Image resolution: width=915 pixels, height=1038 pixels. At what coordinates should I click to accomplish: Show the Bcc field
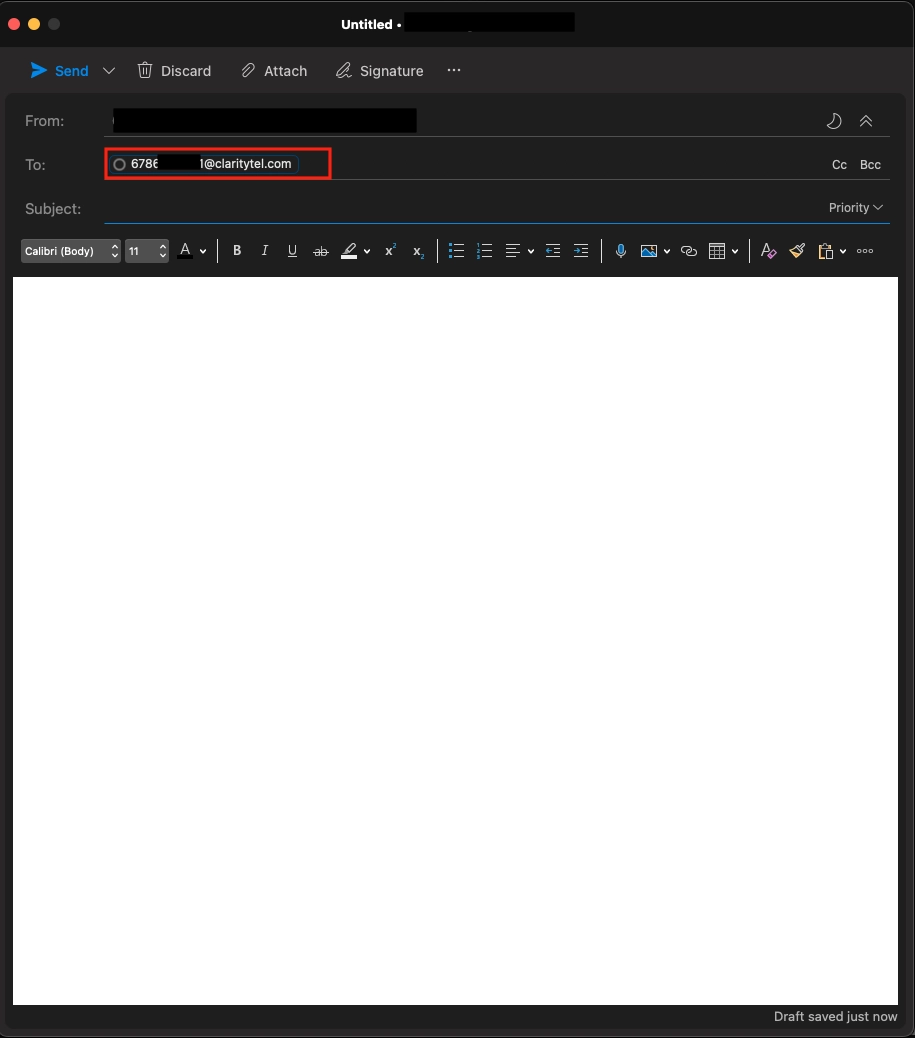tap(870, 165)
